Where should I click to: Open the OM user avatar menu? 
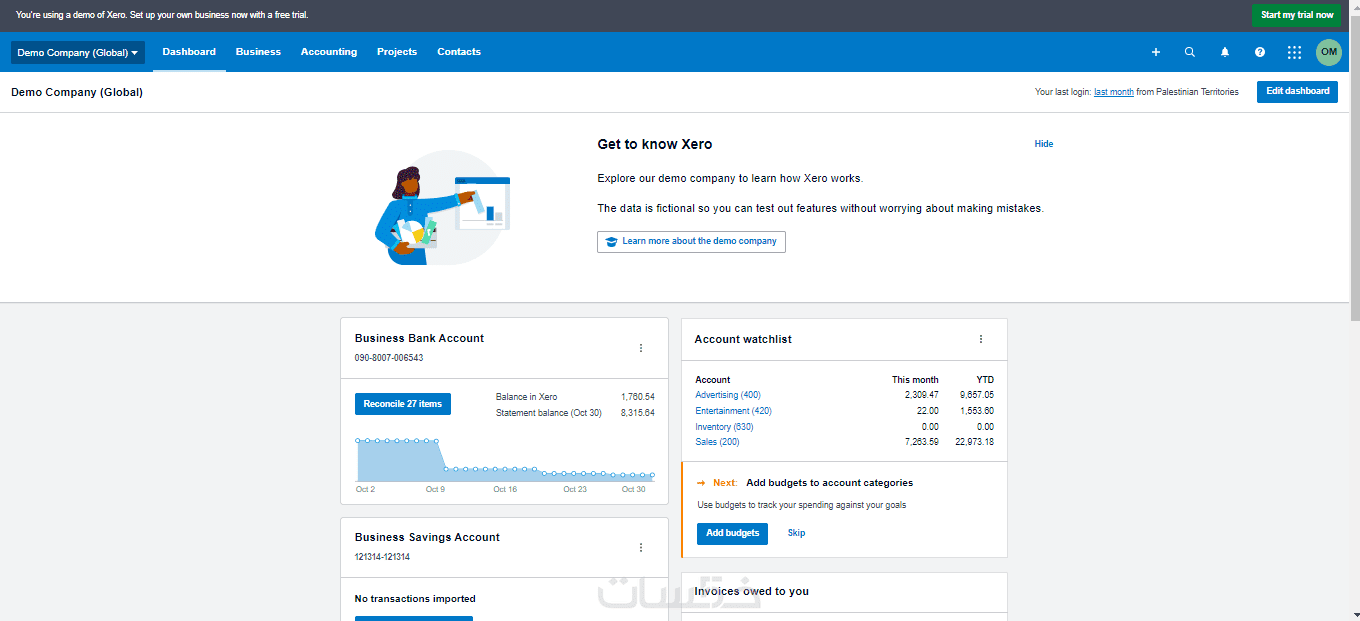[x=1329, y=52]
